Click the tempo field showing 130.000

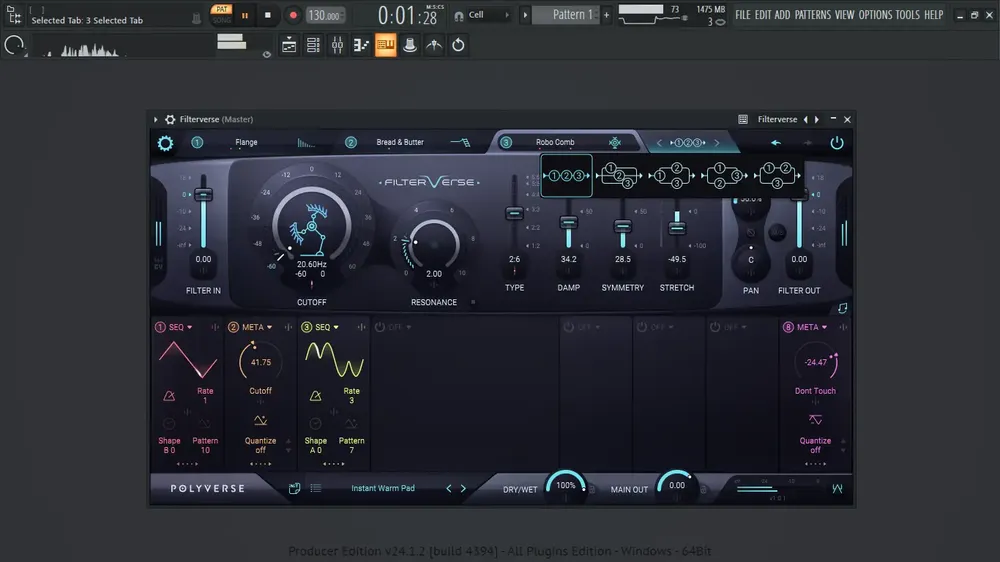(325, 15)
